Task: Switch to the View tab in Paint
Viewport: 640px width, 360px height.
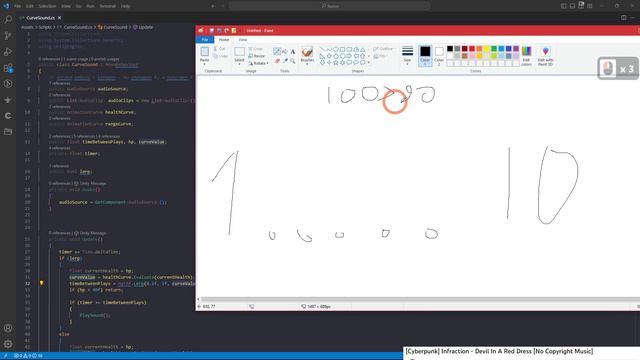Action: pyautogui.click(x=242, y=40)
